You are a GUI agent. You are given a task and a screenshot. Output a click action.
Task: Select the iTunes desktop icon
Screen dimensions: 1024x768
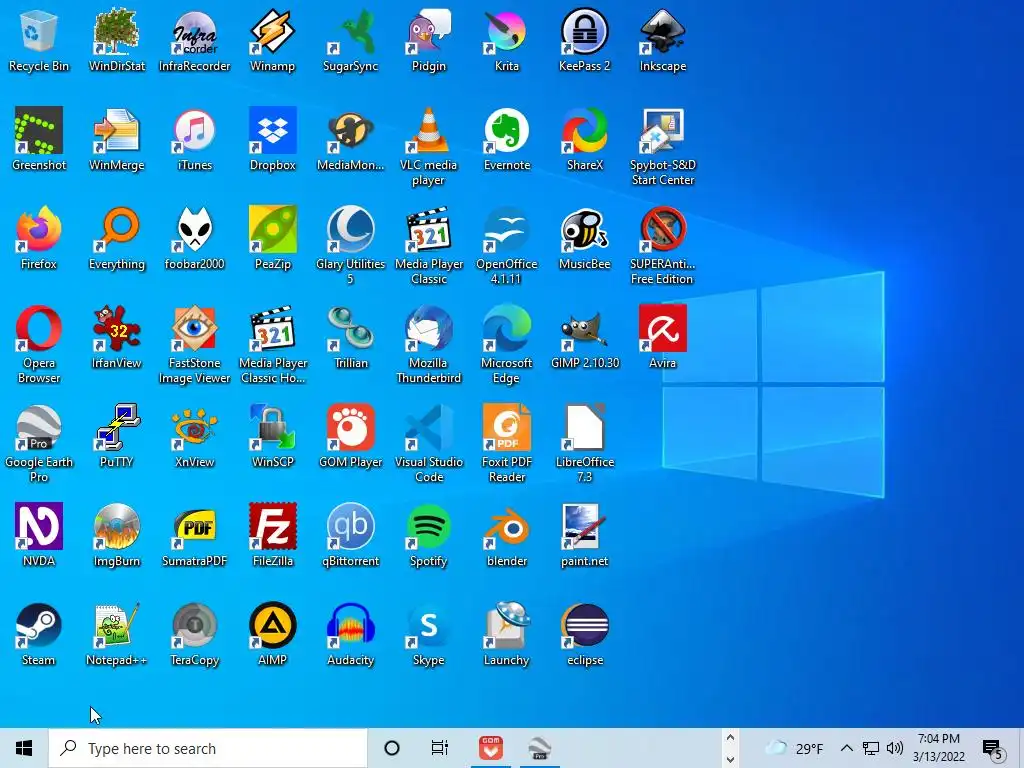pyautogui.click(x=195, y=140)
